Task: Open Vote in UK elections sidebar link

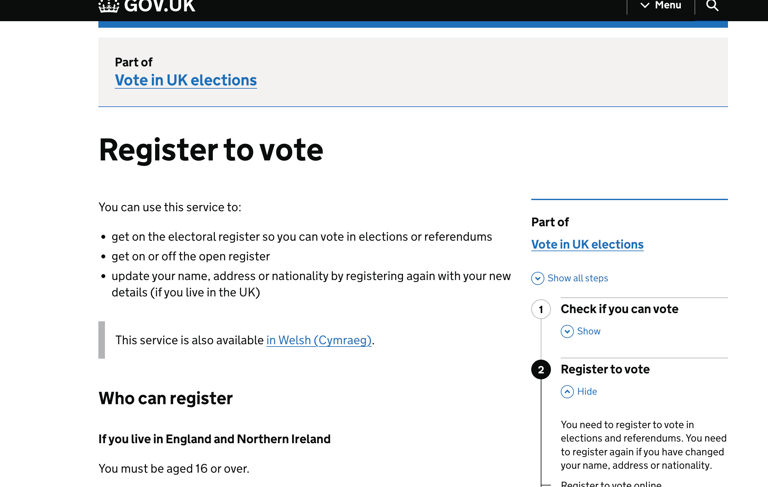Action: (x=587, y=244)
